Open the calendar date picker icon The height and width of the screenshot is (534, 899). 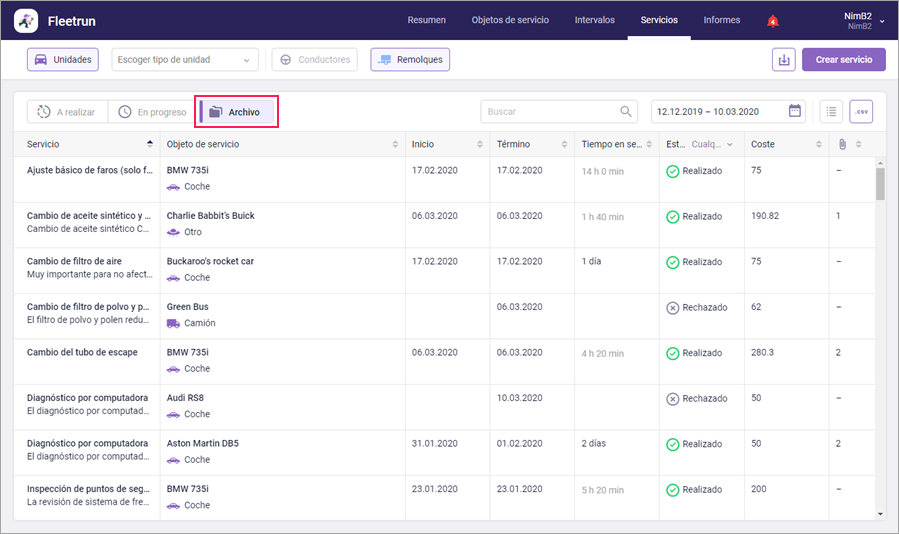[795, 111]
